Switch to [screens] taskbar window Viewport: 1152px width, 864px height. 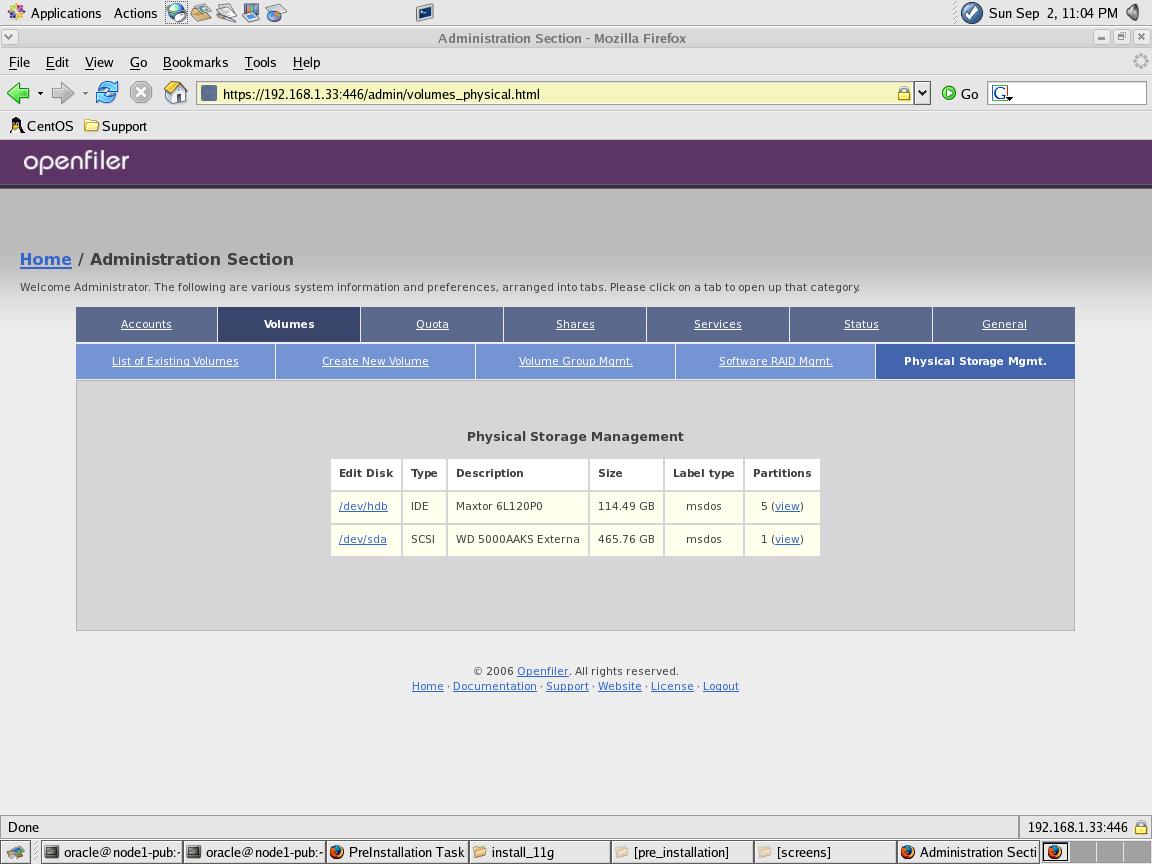click(825, 852)
